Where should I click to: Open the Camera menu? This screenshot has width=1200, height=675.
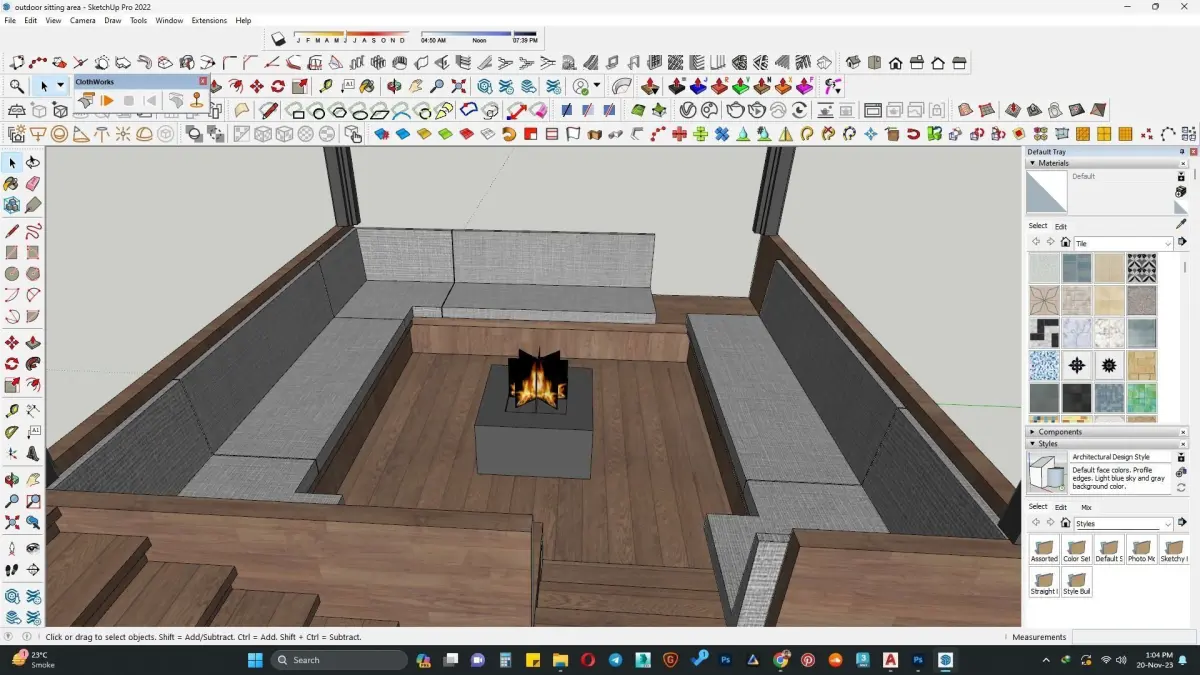coord(83,20)
